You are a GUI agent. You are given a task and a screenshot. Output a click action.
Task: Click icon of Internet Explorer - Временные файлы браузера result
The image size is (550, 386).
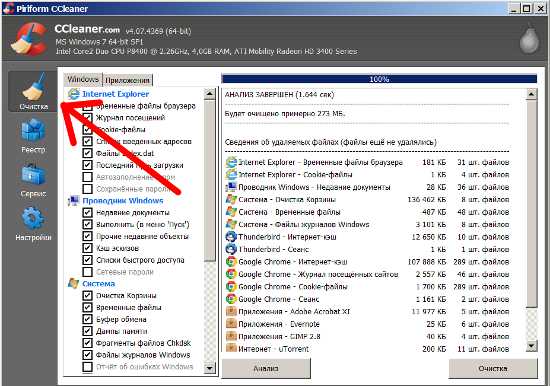231,162
